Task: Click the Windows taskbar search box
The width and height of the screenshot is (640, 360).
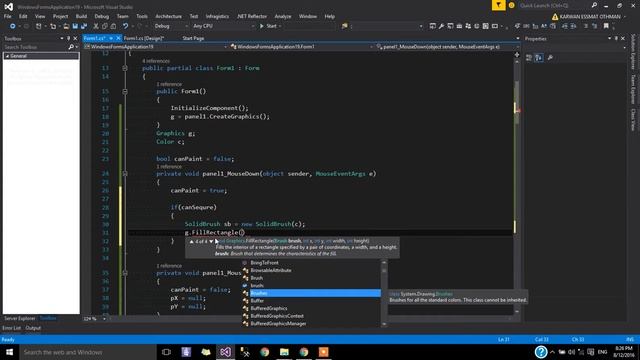Action: (88, 352)
